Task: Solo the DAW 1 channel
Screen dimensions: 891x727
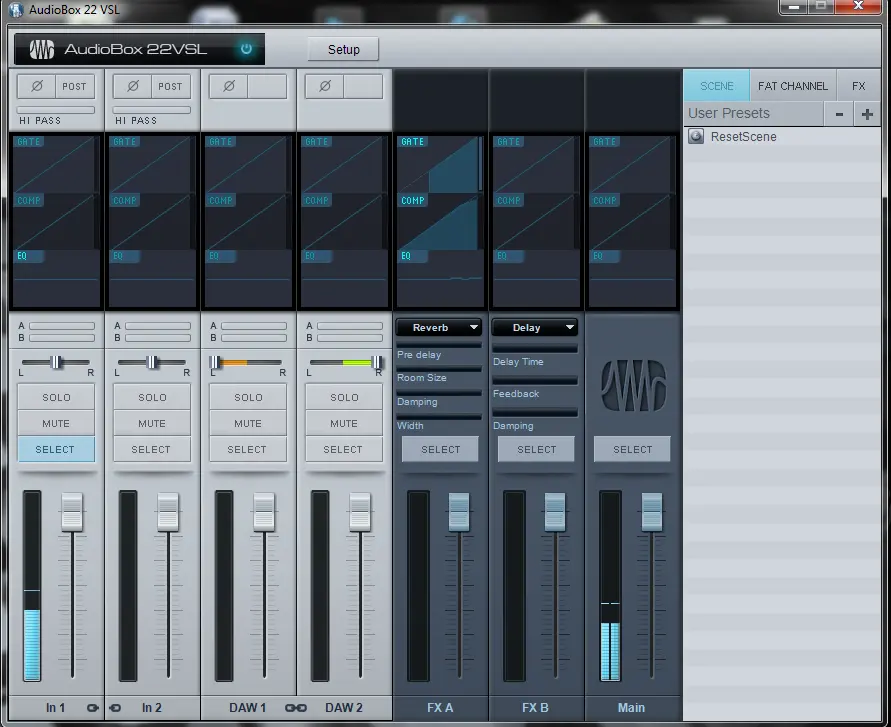Action: (x=248, y=397)
